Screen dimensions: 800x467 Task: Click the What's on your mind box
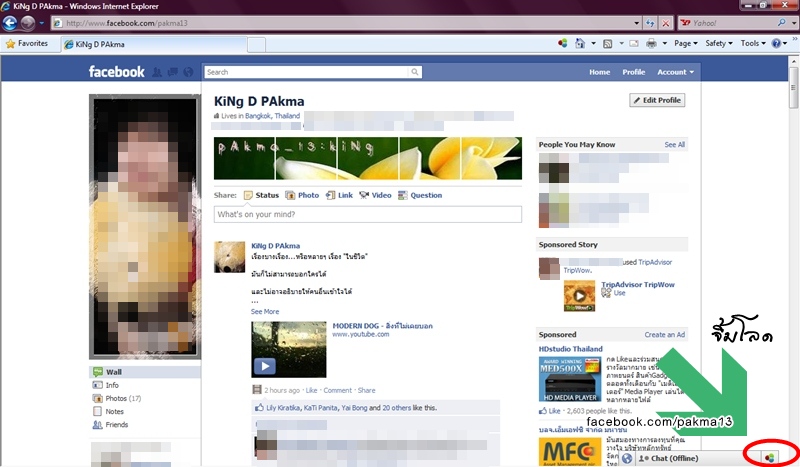(x=368, y=214)
